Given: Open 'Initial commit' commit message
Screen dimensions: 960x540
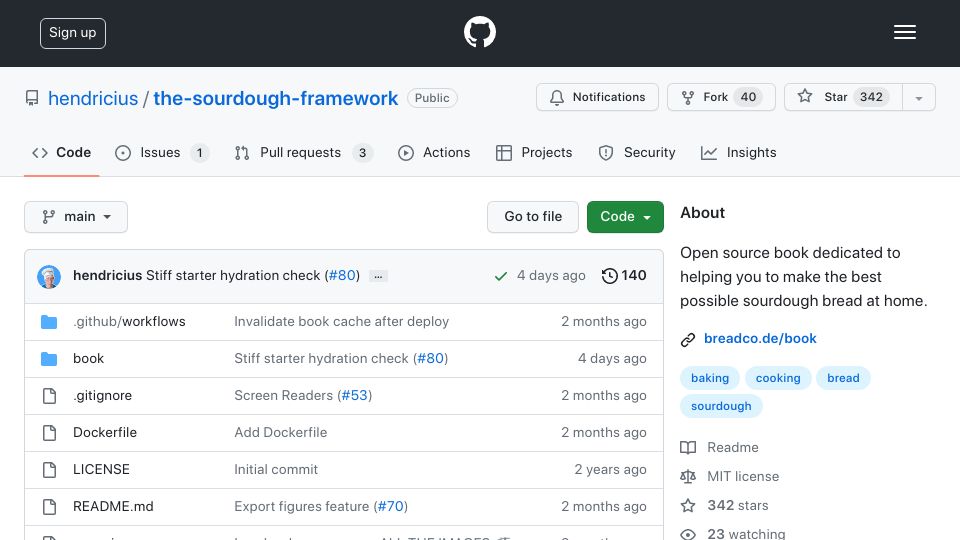Looking at the screenshot, I should (x=276, y=469).
